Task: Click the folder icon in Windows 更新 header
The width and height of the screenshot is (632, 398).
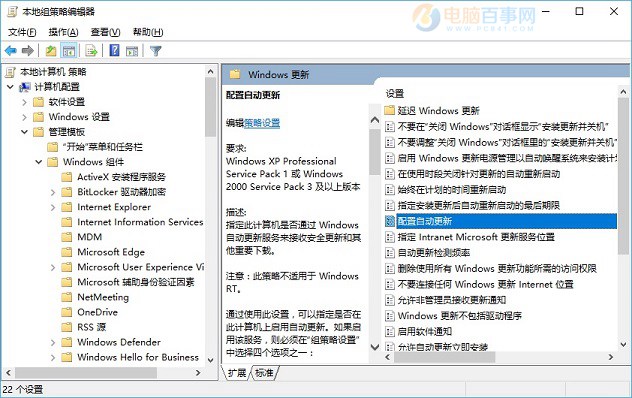Action: [235, 74]
